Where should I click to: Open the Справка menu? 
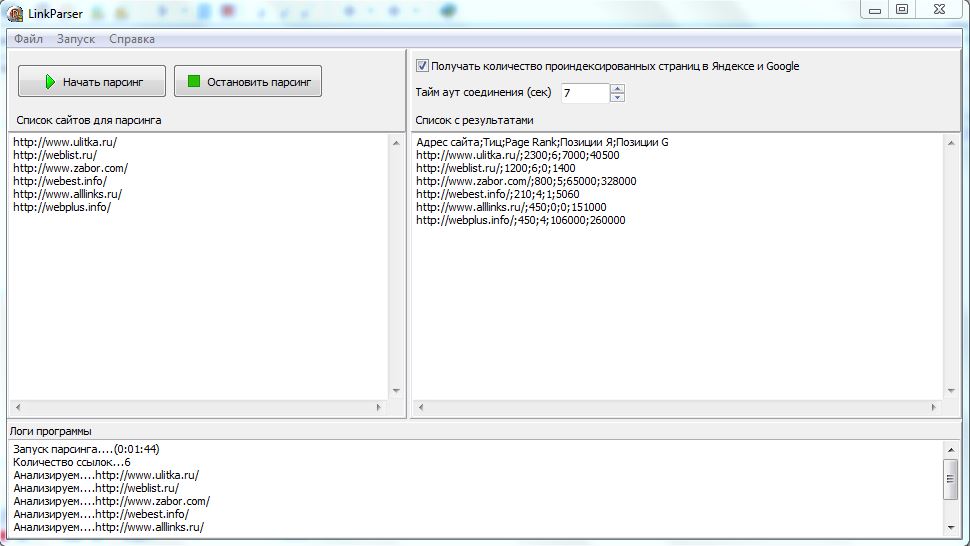pos(132,39)
